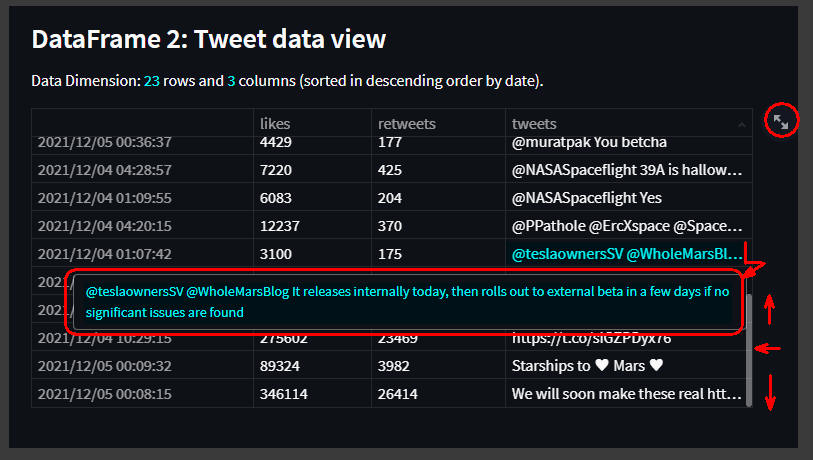The height and width of the screenshot is (460, 813).
Task: Click the likes cell showing 12237
Action: (312, 226)
